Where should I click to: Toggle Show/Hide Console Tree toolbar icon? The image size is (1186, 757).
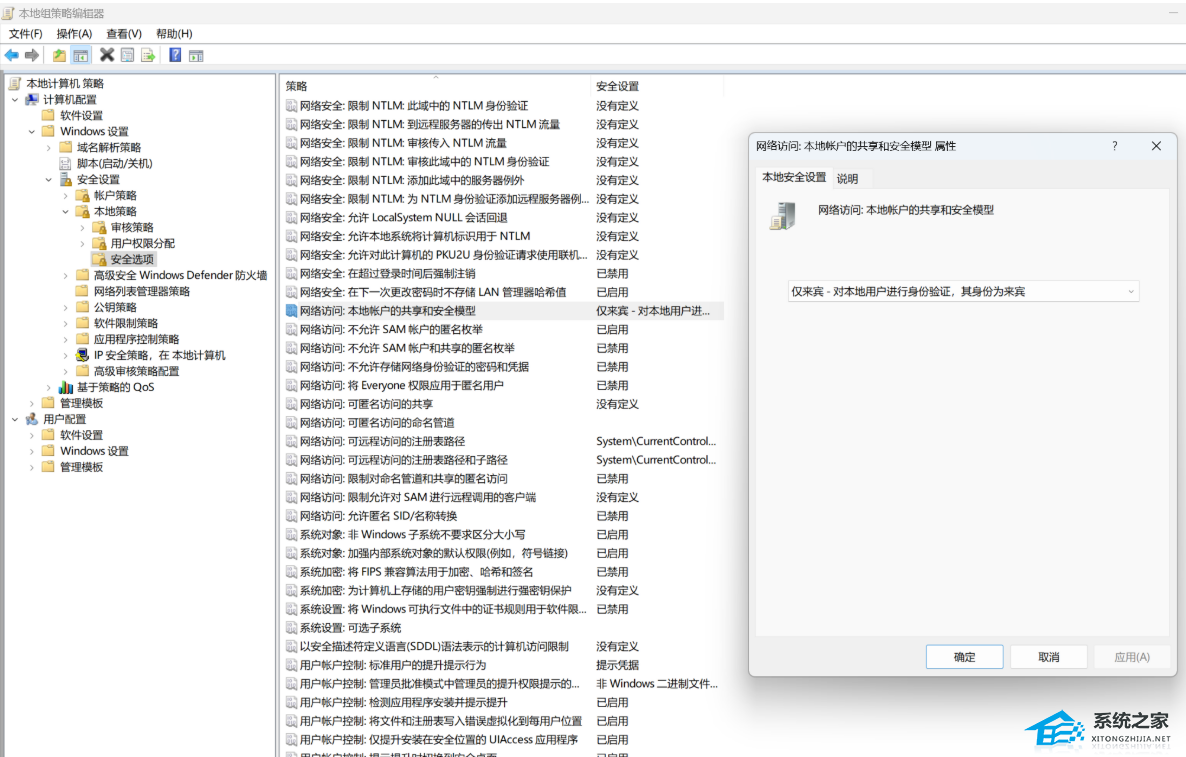click(x=80, y=55)
